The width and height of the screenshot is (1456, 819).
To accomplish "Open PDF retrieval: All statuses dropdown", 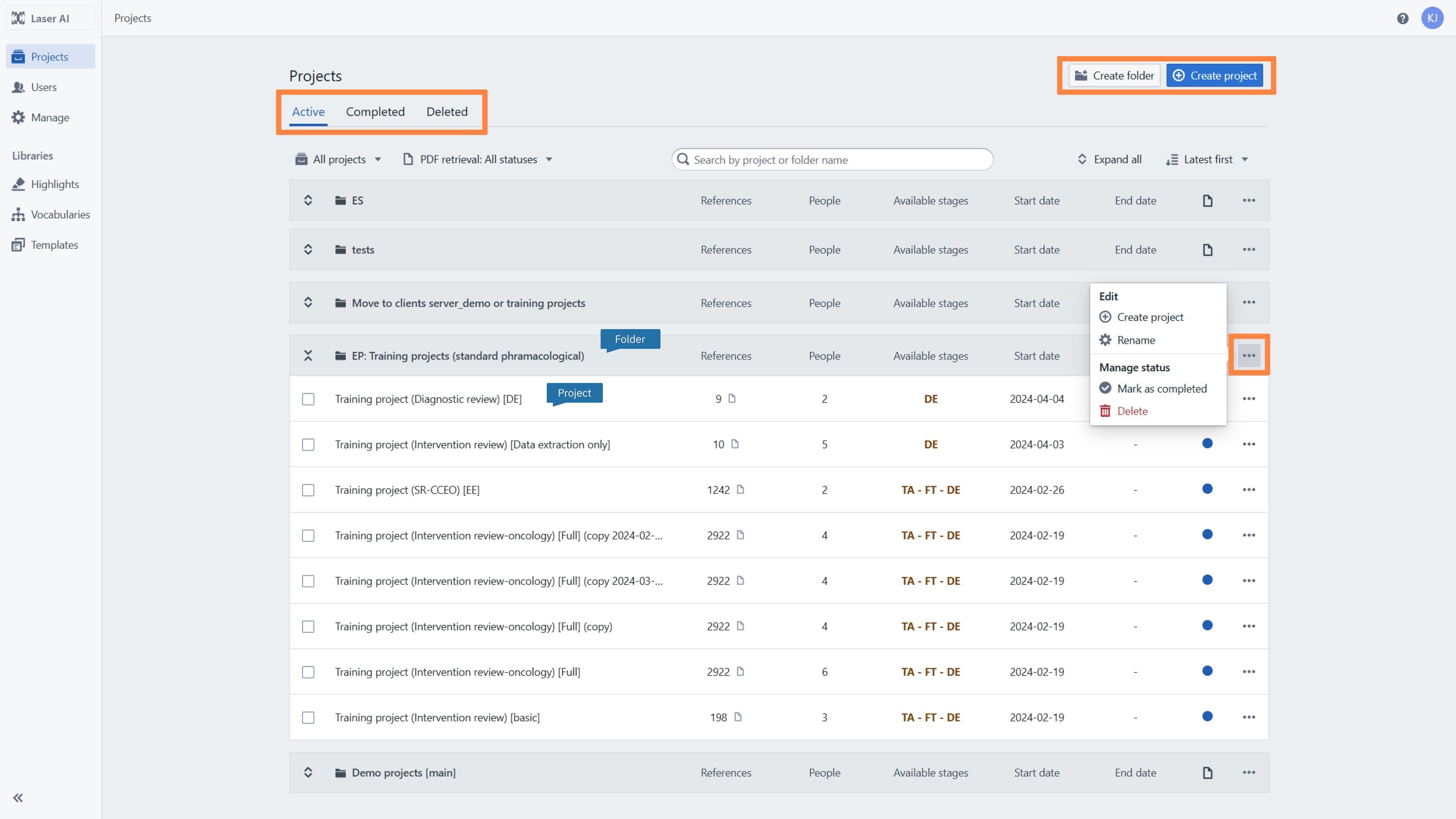I will pos(478,159).
